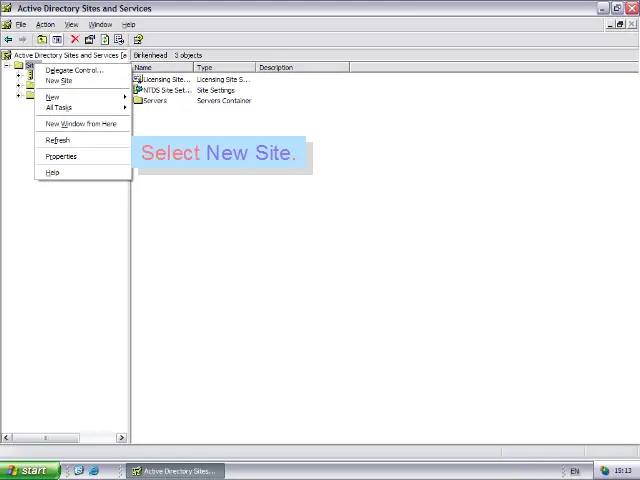The image size is (640, 480).
Task: Select the Servers list row name
Action: tap(155, 100)
